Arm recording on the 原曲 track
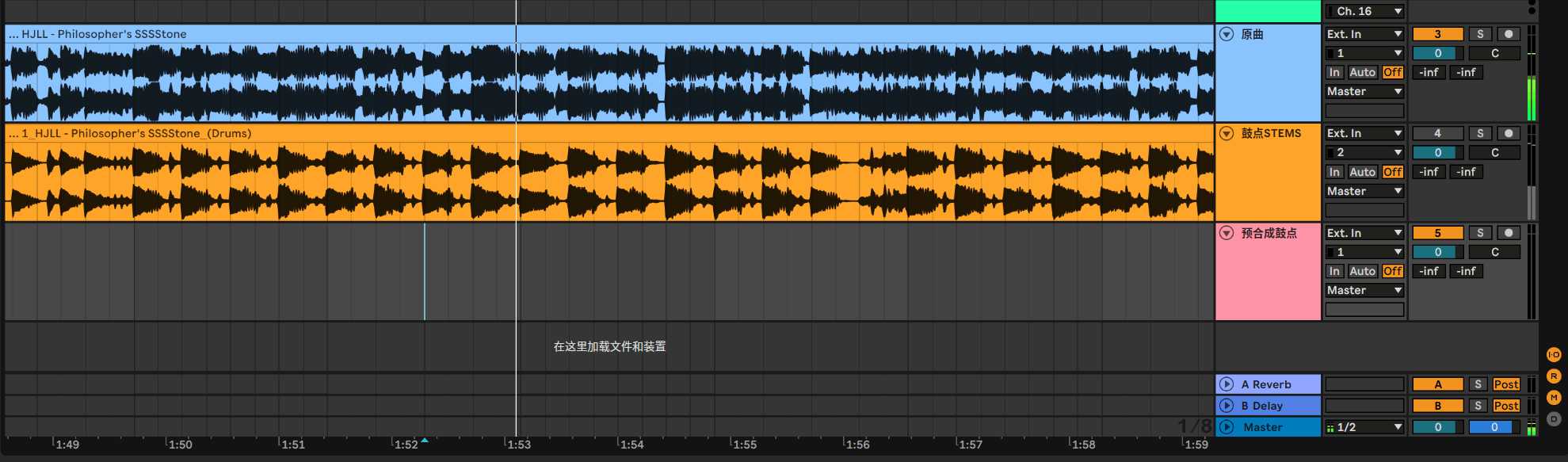The height and width of the screenshot is (462, 1568). (1509, 34)
